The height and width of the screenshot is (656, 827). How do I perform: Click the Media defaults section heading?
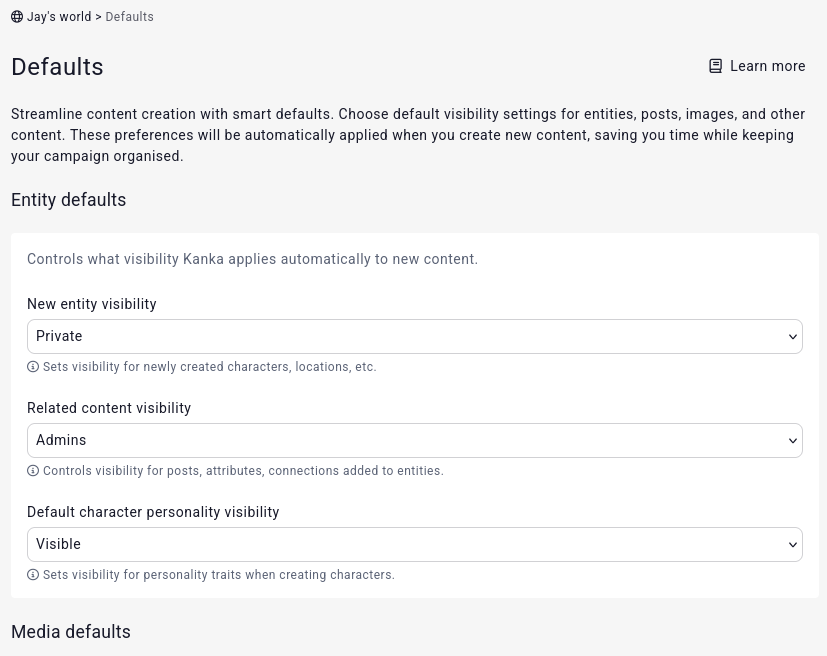pyautogui.click(x=70, y=632)
